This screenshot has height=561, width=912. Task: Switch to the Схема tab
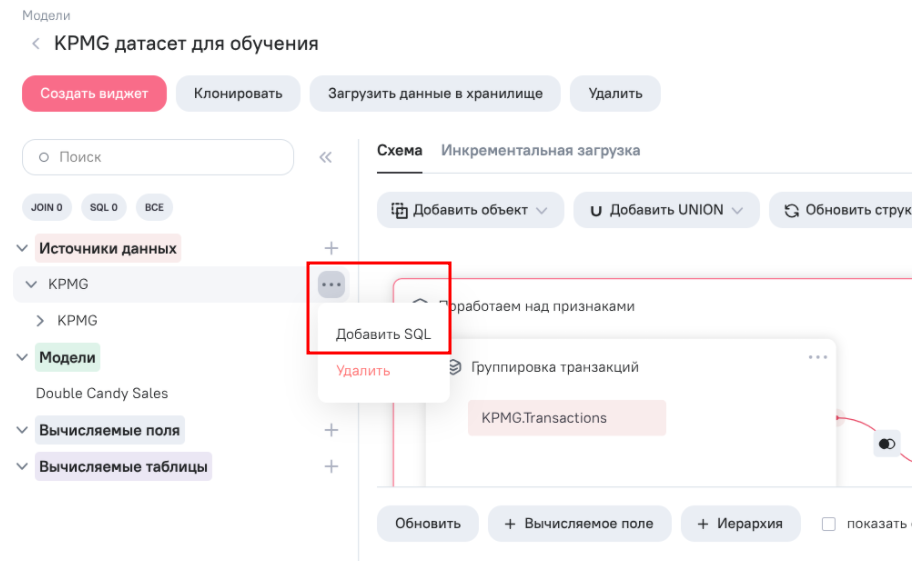click(x=400, y=151)
